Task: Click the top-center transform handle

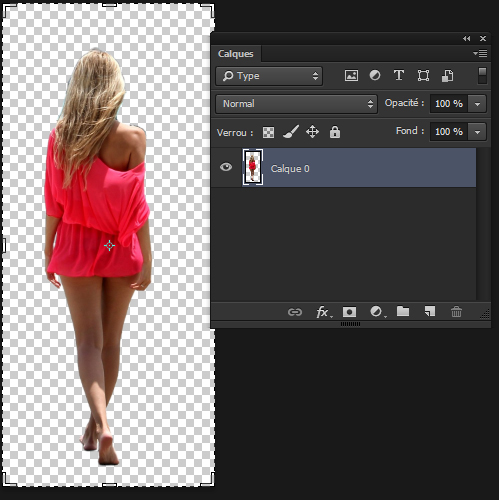Action: click(109, 4)
